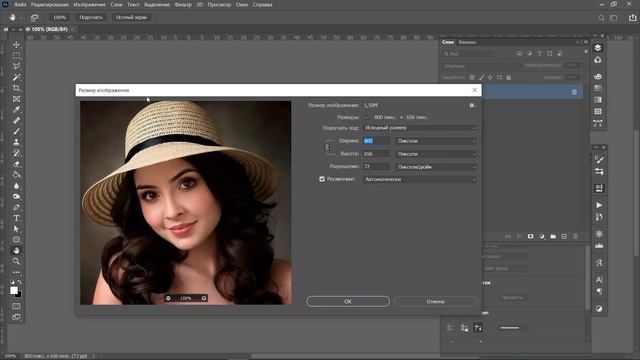The image size is (640, 360).
Task: Toggle lock position in Layers panel
Action: pos(490,77)
